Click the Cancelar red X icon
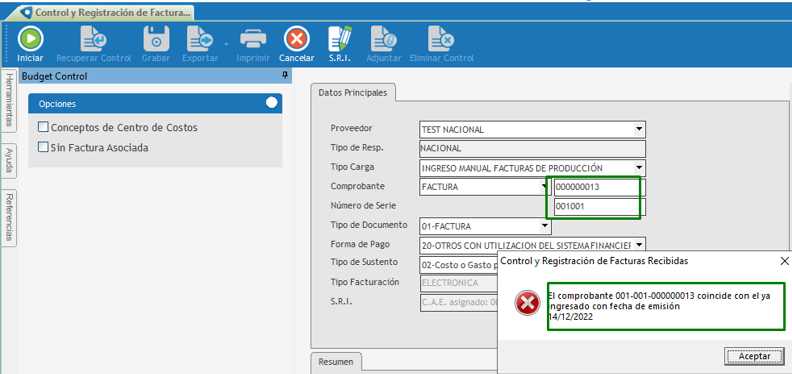This screenshot has height=374, width=792. pyautogui.click(x=296, y=39)
